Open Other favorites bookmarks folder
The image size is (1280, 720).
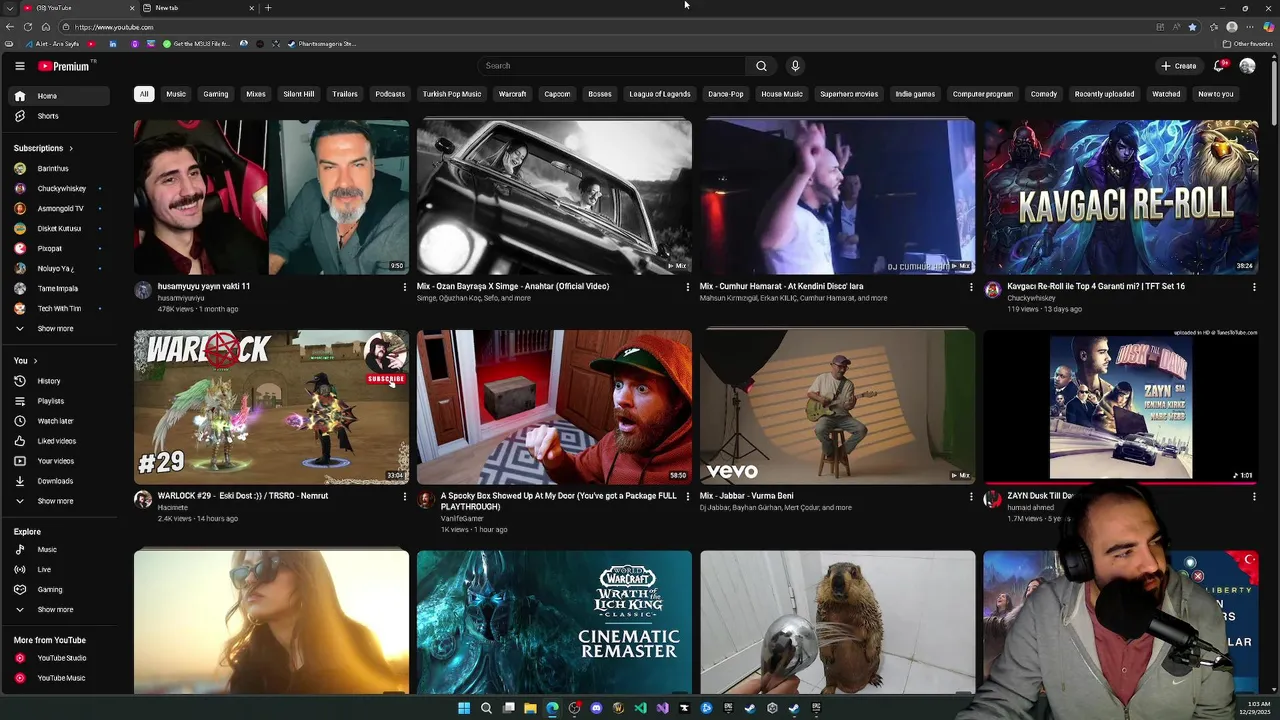click(1248, 44)
